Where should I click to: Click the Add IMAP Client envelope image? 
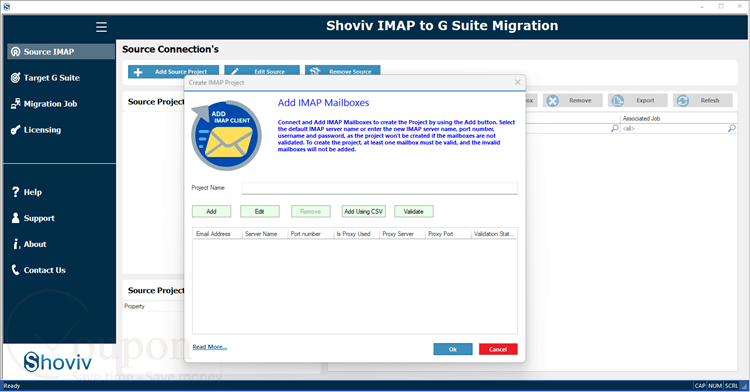click(x=226, y=135)
